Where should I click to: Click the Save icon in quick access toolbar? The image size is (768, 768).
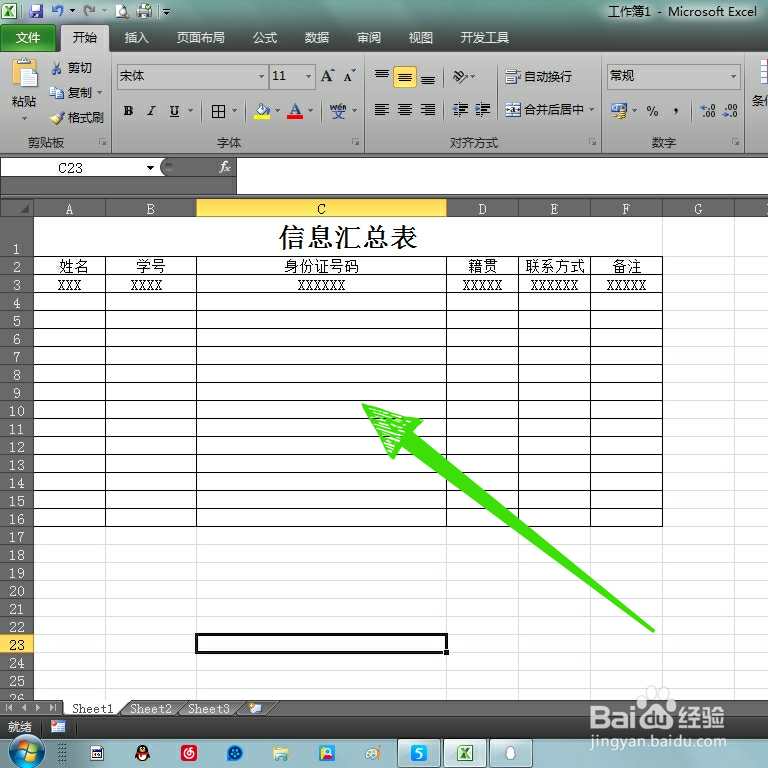click(x=36, y=11)
